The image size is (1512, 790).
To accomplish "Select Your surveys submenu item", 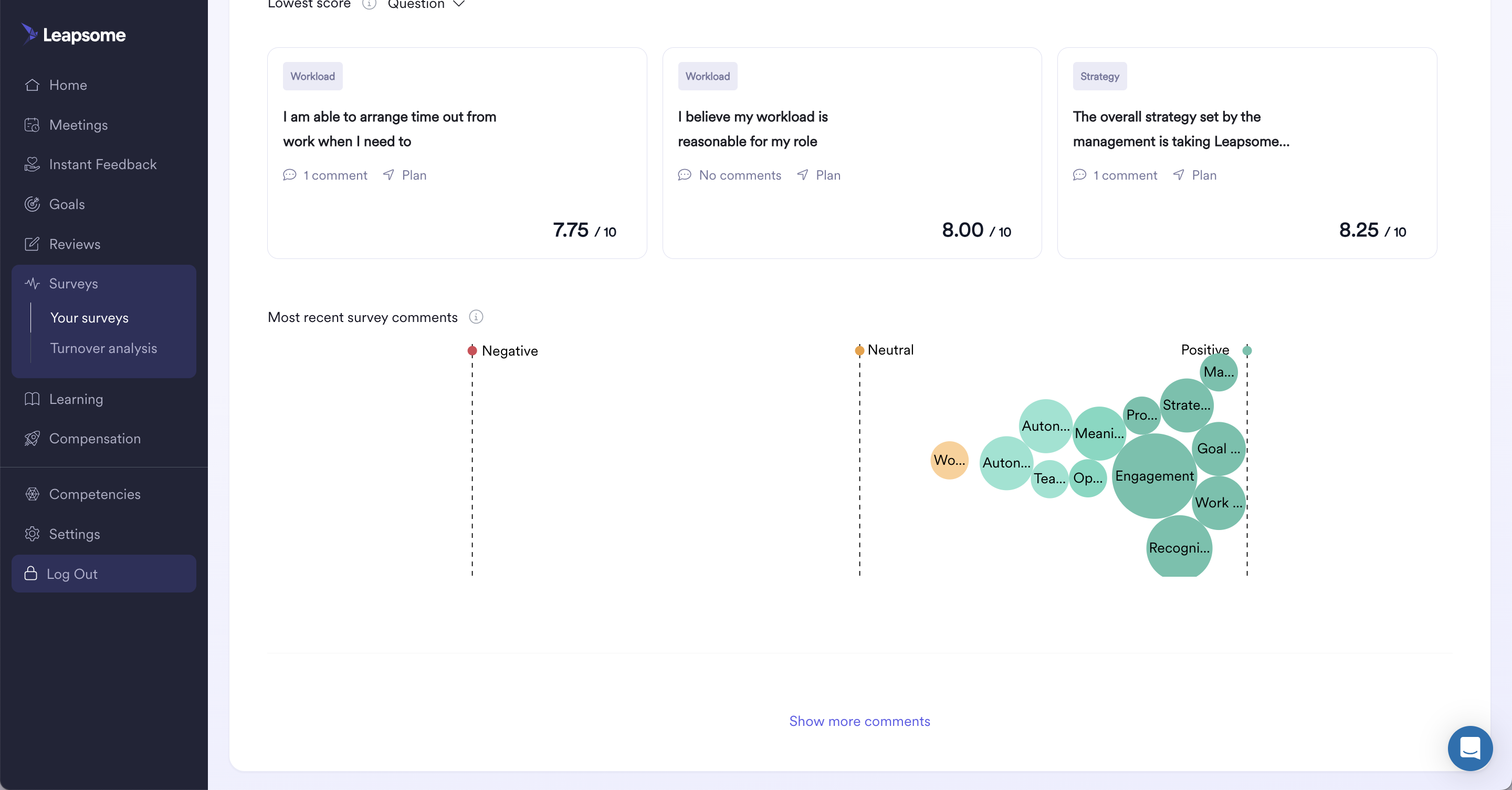I will (x=89, y=318).
